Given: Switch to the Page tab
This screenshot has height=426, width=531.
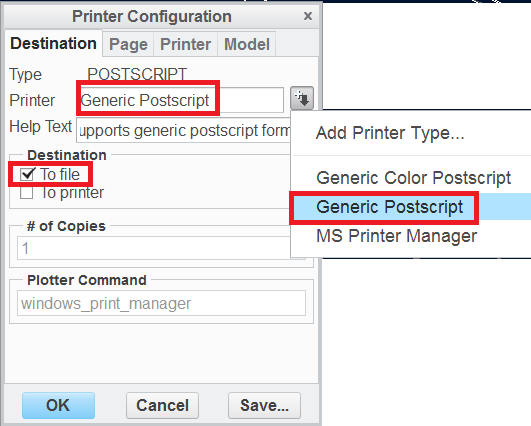Looking at the screenshot, I should (128, 44).
